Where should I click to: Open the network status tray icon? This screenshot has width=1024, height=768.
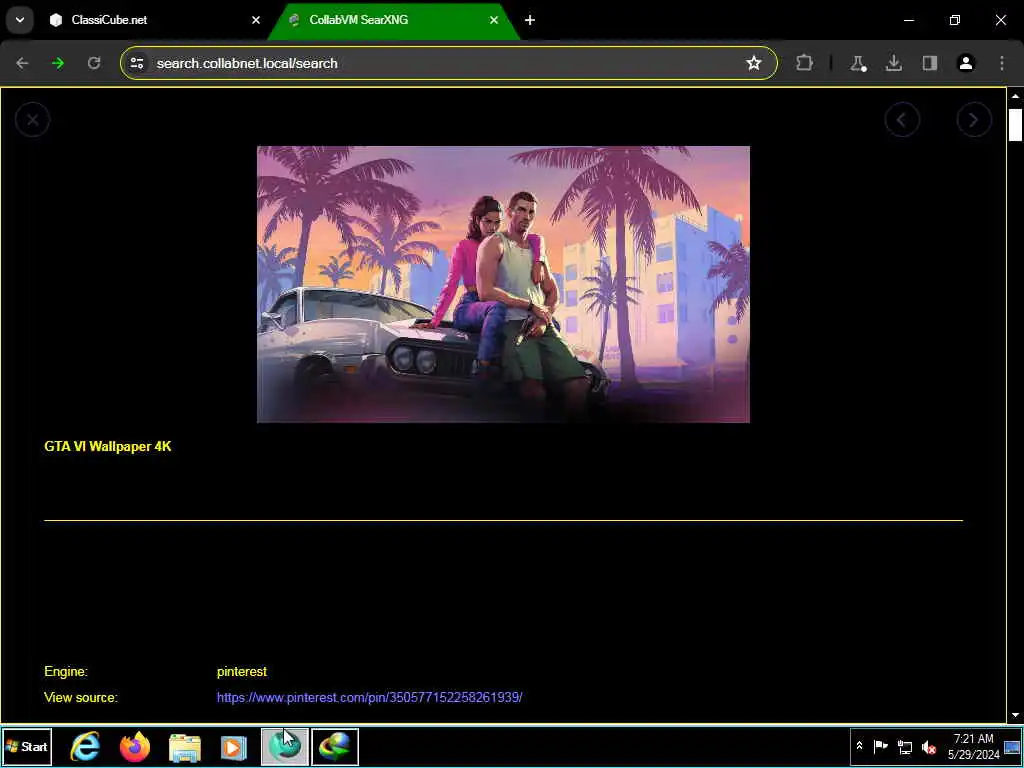[904, 746]
